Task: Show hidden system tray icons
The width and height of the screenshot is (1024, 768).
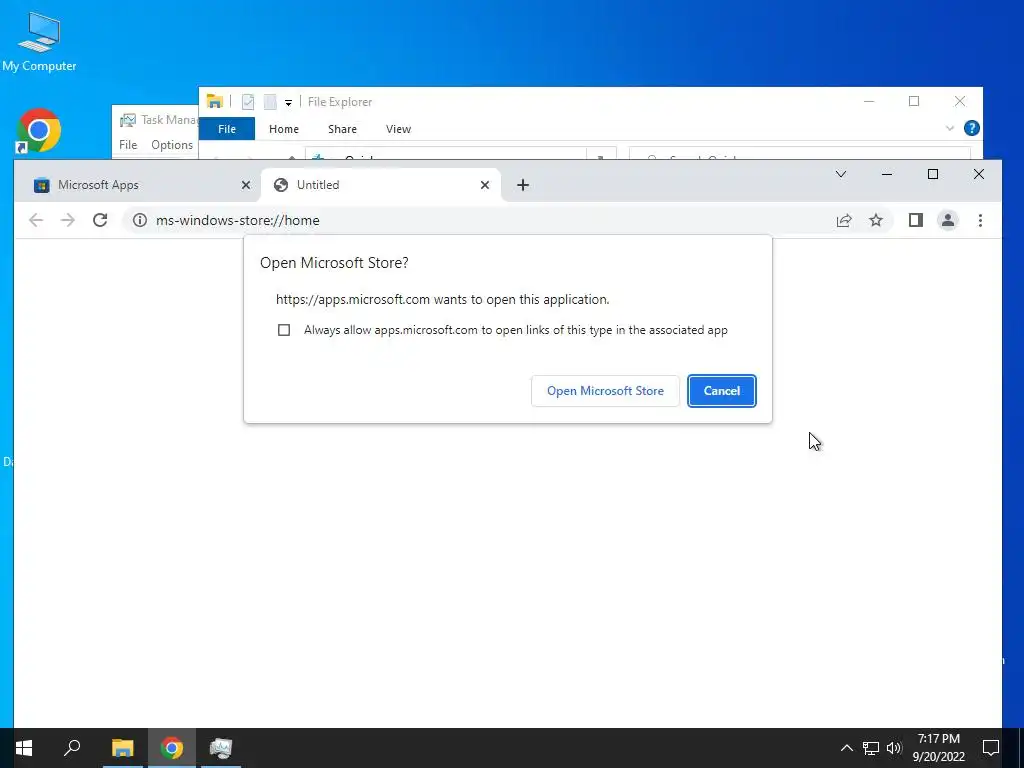Action: pos(846,748)
